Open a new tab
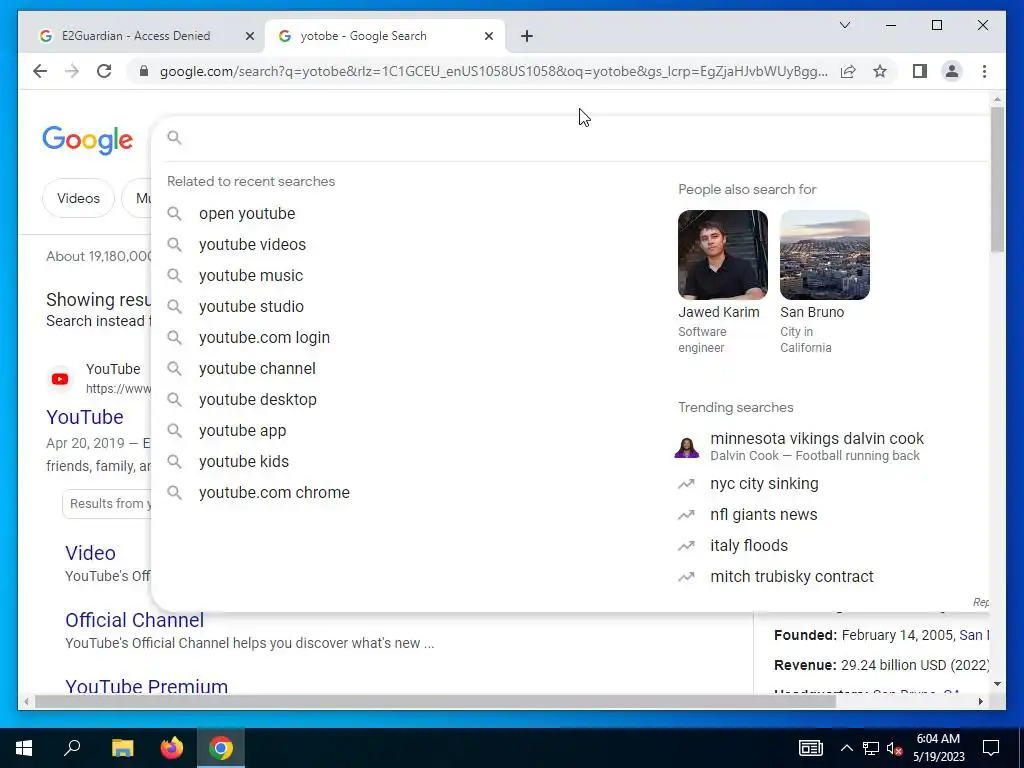This screenshot has height=768, width=1024. (527, 36)
